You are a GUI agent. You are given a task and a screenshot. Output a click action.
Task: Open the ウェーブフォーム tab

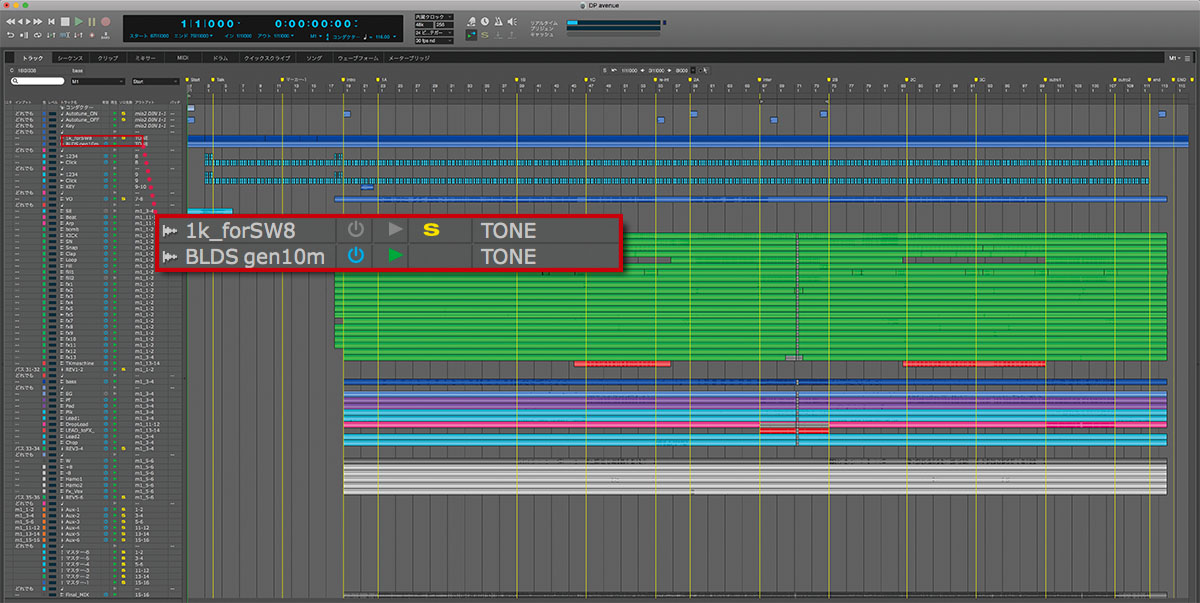358,58
